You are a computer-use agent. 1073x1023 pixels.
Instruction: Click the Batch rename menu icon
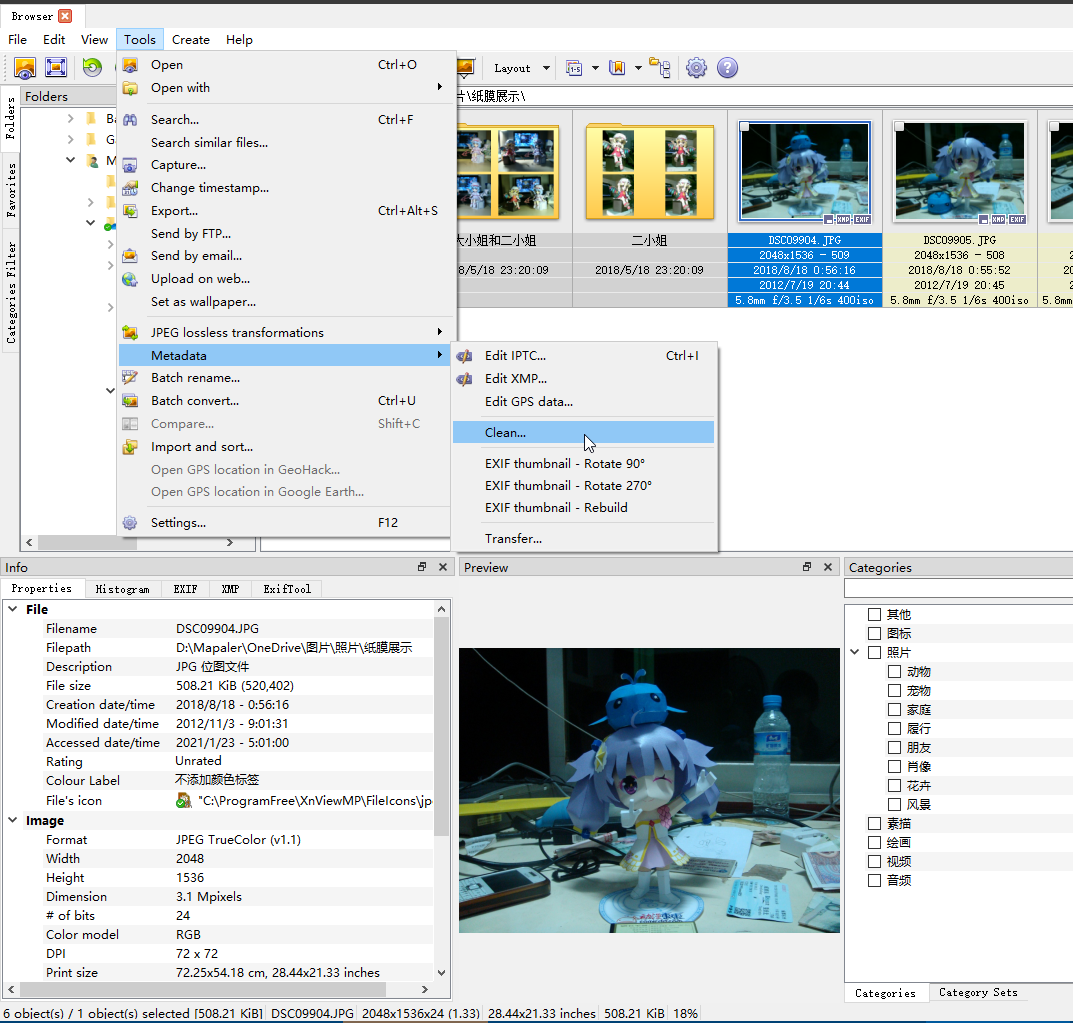pos(130,378)
